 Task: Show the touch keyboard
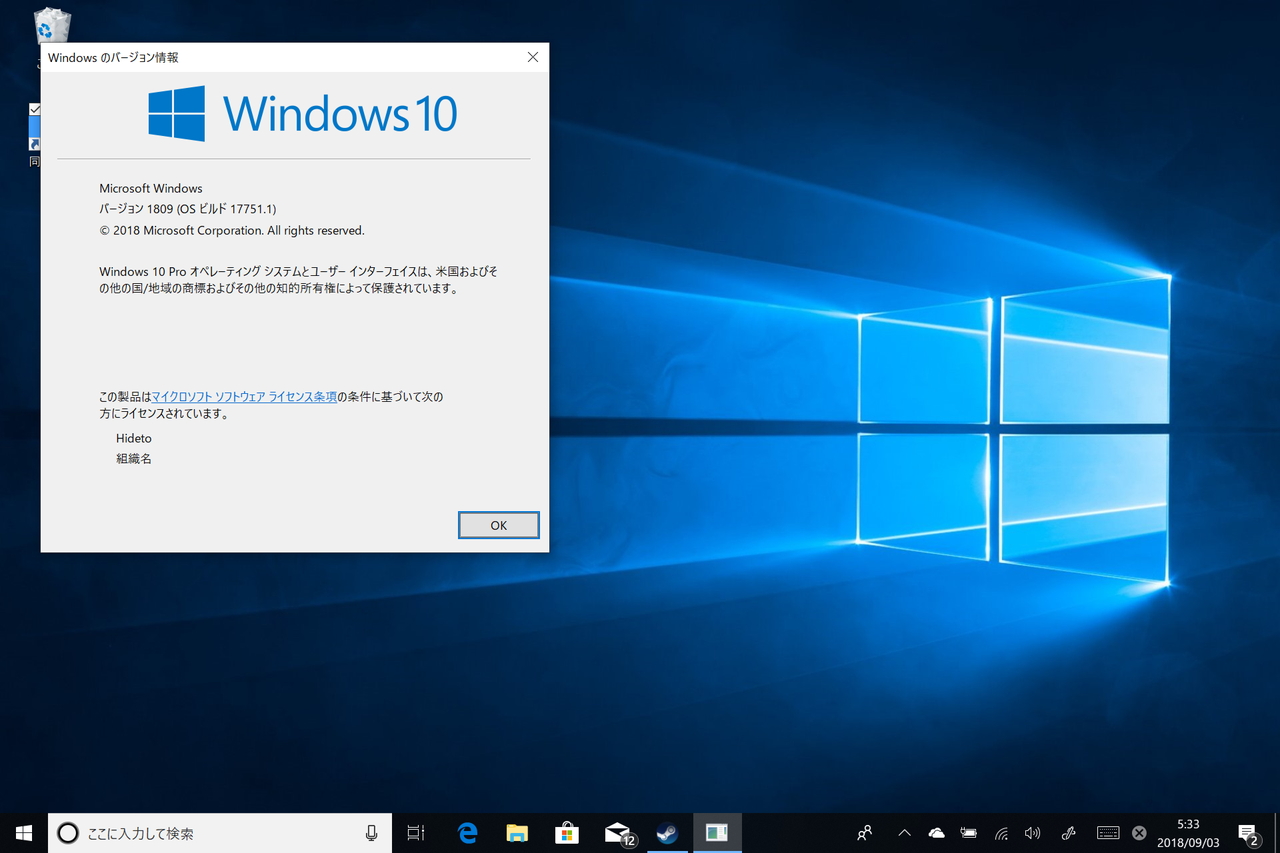(x=1108, y=832)
